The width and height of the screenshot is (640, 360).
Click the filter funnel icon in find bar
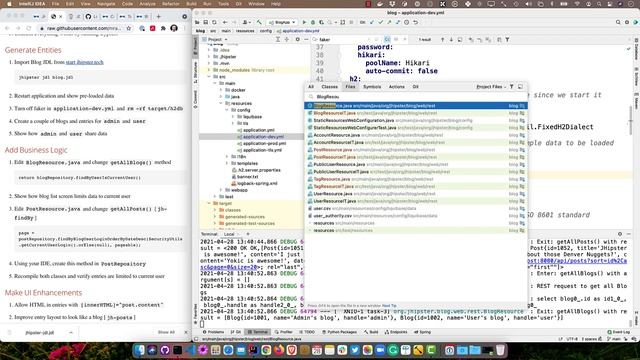point(507,40)
